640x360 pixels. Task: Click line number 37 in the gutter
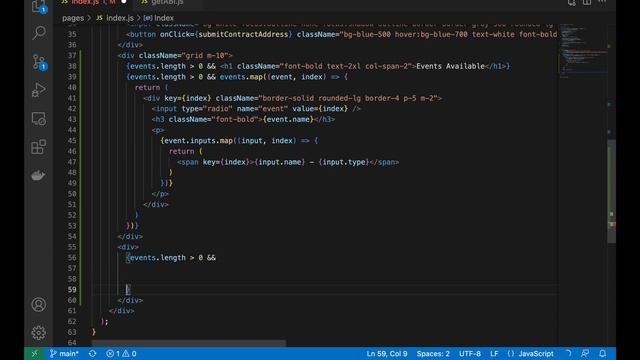tap(72, 56)
